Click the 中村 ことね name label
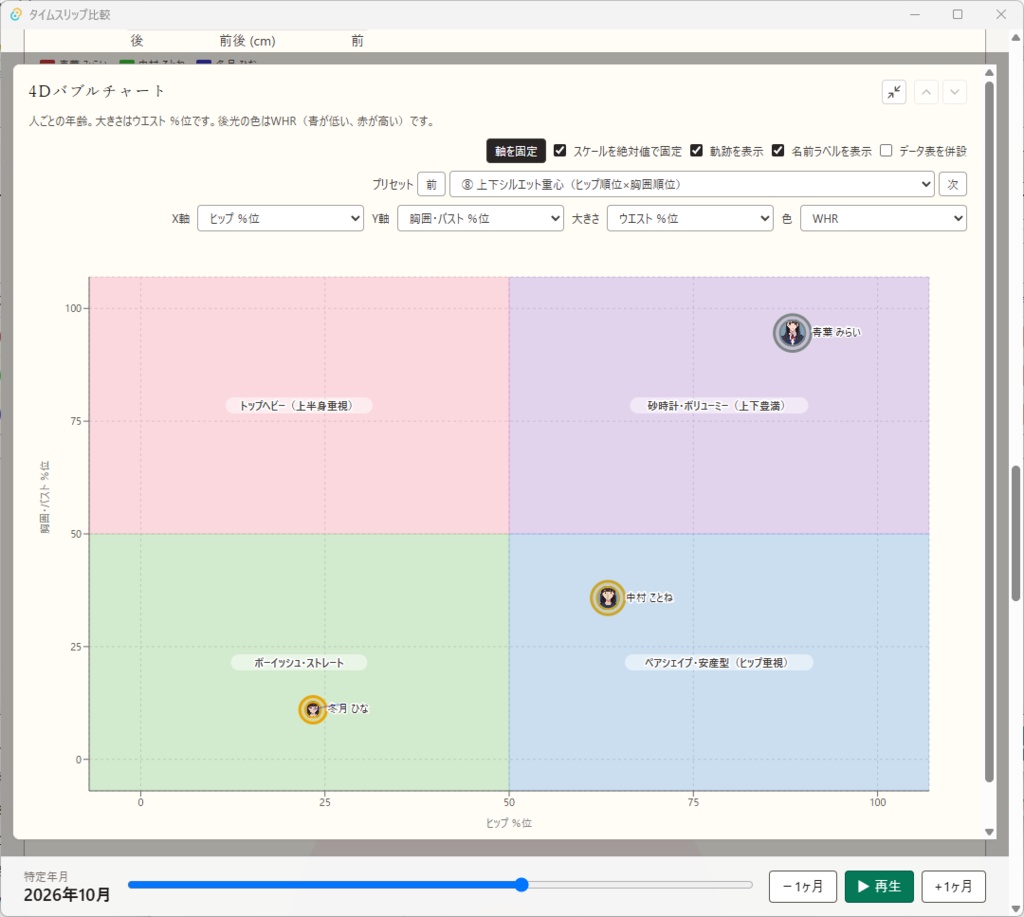Image resolution: width=1024 pixels, height=917 pixels. point(650,597)
